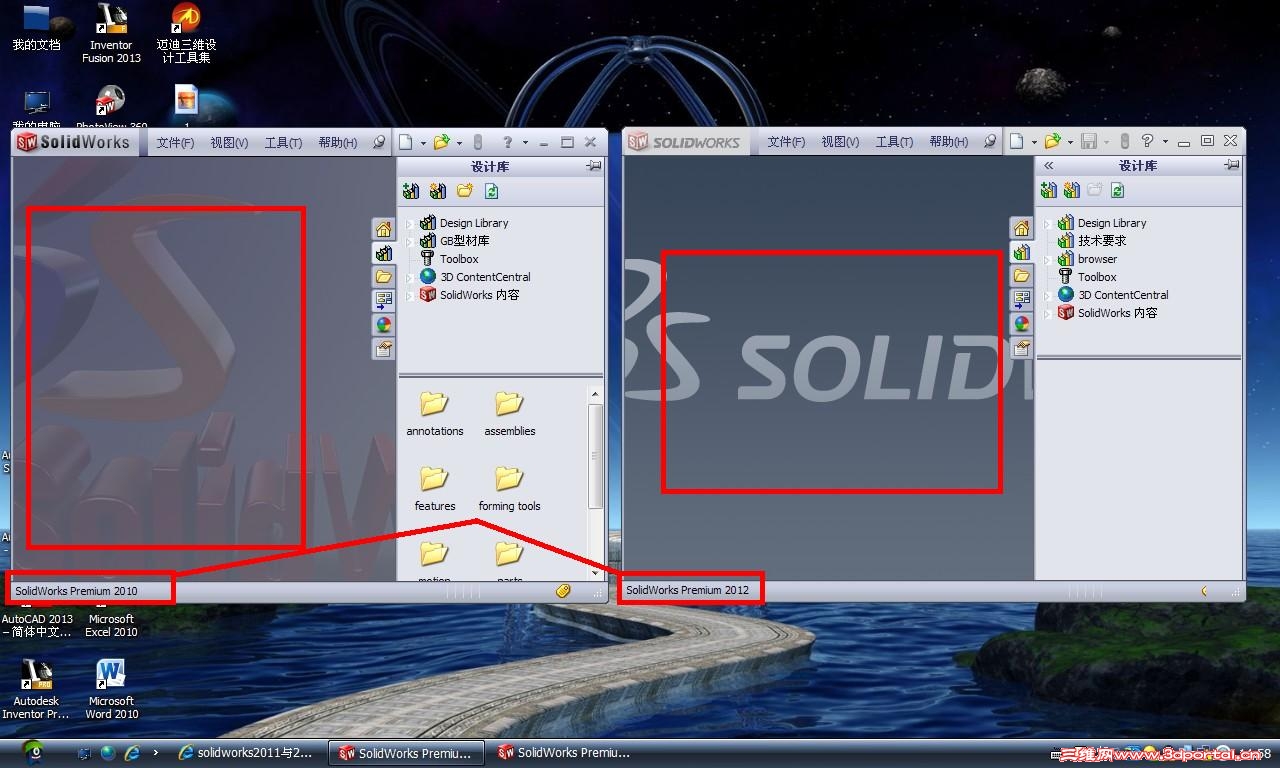Screen dimensions: 1280x768
Task: Click Refresh icon in 2012 design library toolbar
Action: [x=1118, y=191]
